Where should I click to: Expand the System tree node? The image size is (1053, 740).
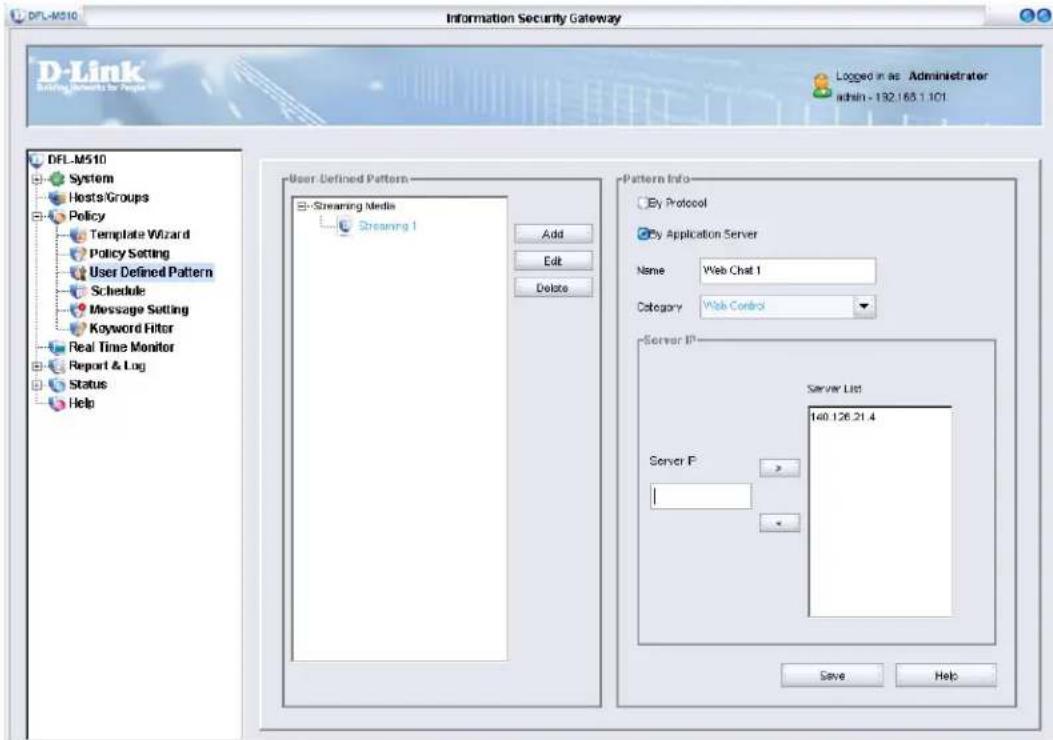coord(38,179)
